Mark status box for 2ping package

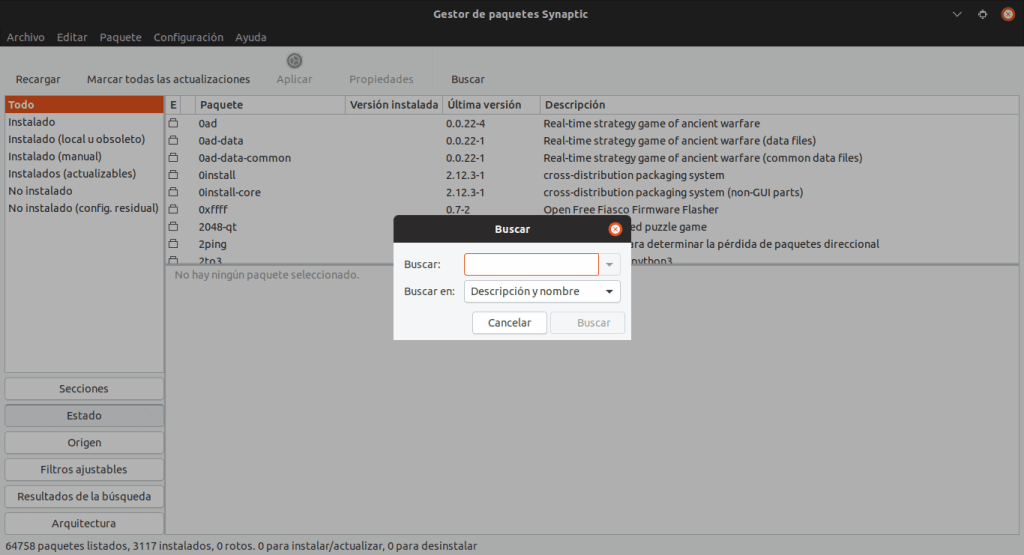(173, 244)
